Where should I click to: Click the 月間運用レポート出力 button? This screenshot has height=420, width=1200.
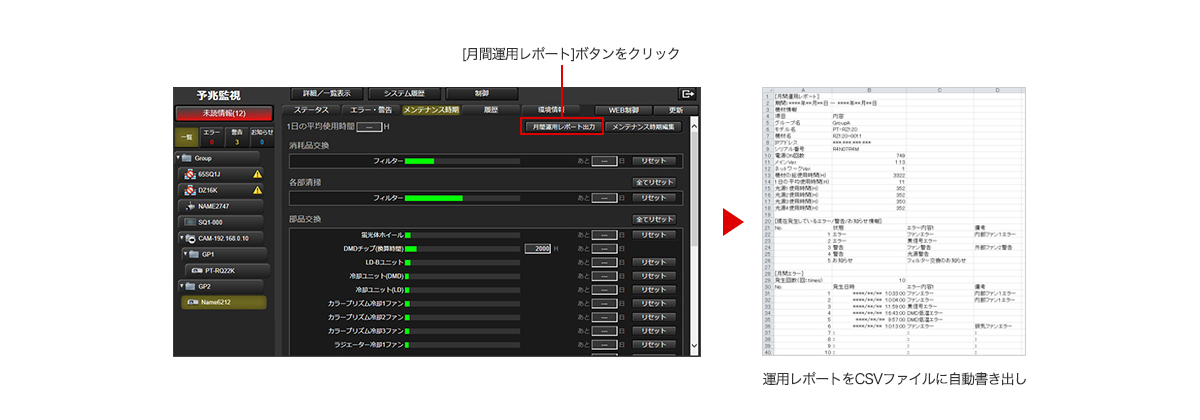click(562, 127)
